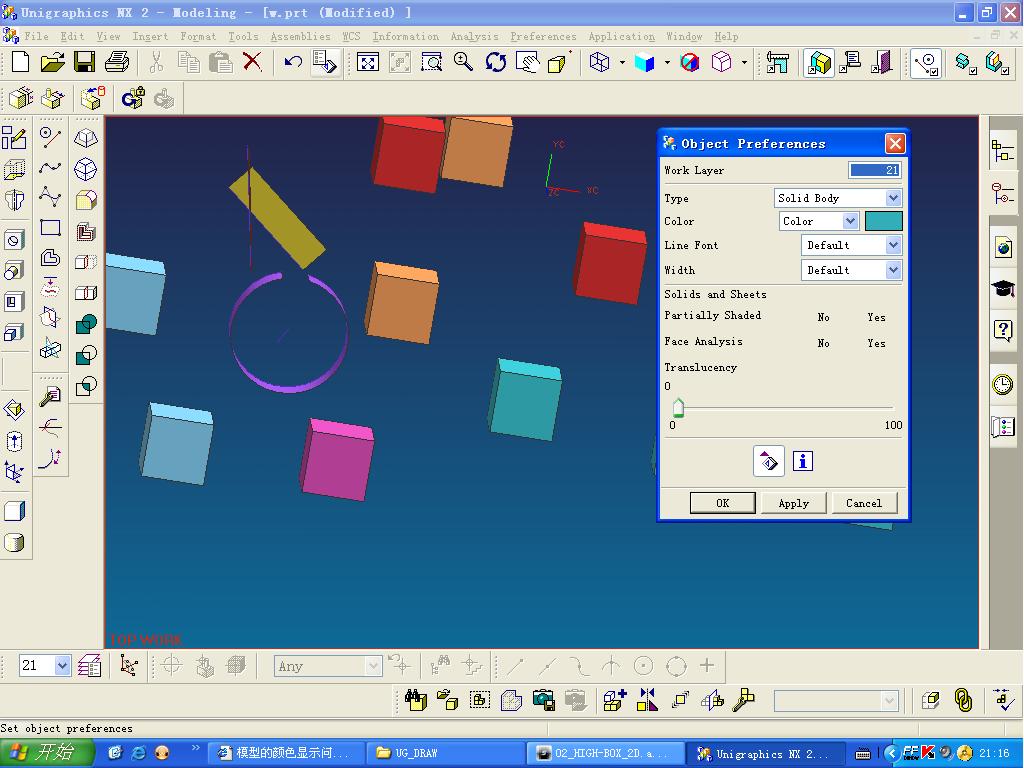
Task: Click the Work Layer input field
Action: click(875, 170)
